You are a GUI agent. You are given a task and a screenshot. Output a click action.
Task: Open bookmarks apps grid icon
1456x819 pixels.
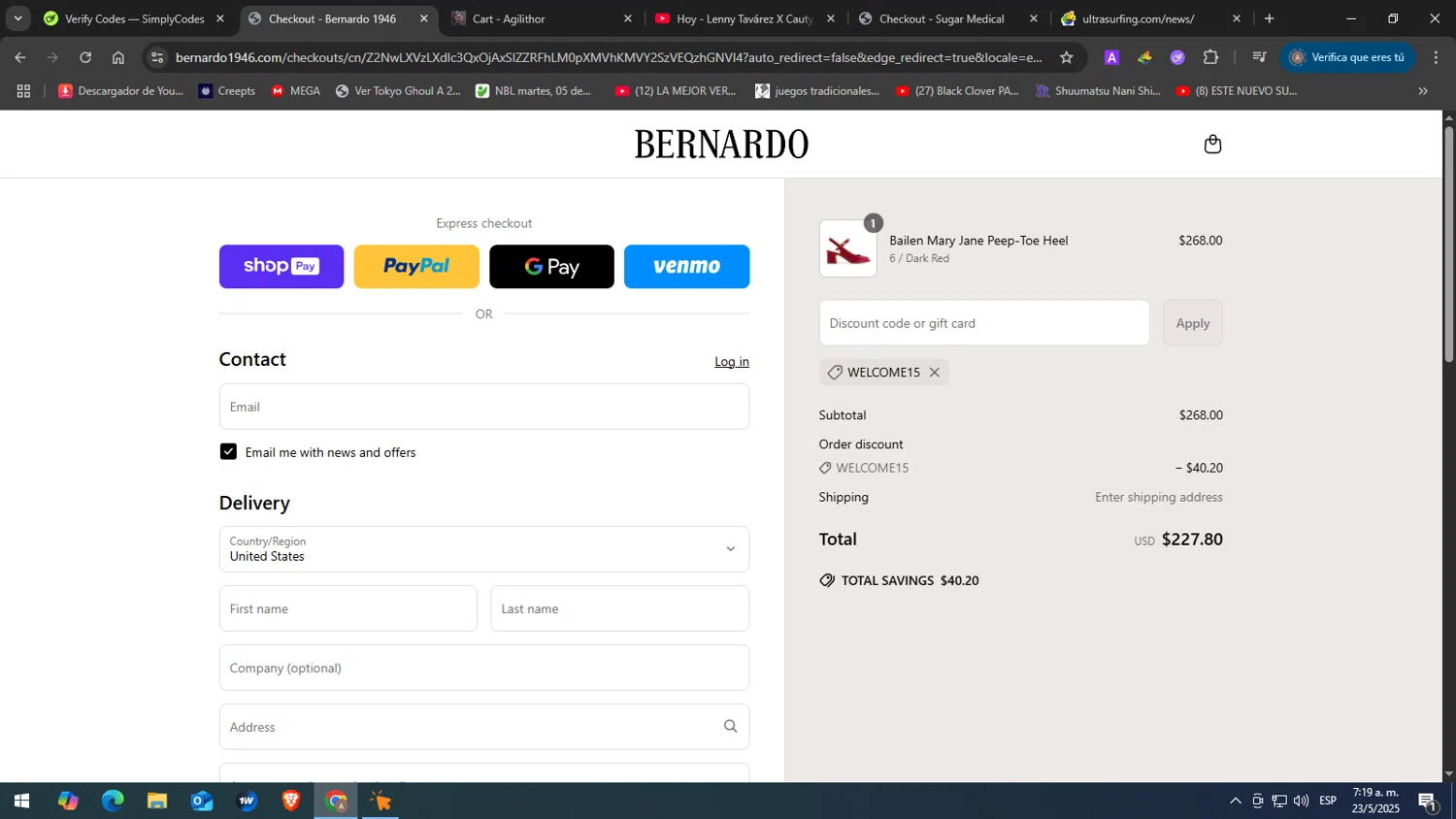(x=24, y=91)
